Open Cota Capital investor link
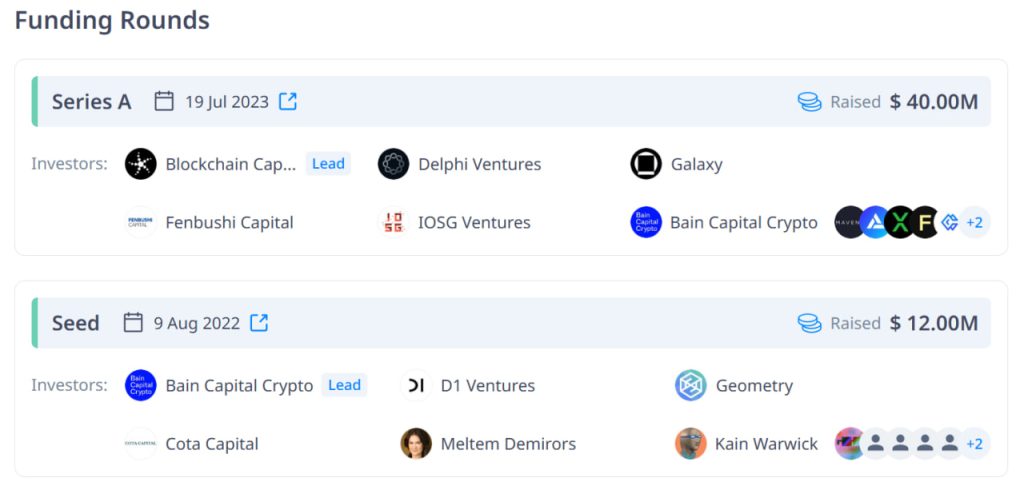This screenshot has width=1024, height=486. click(x=212, y=444)
